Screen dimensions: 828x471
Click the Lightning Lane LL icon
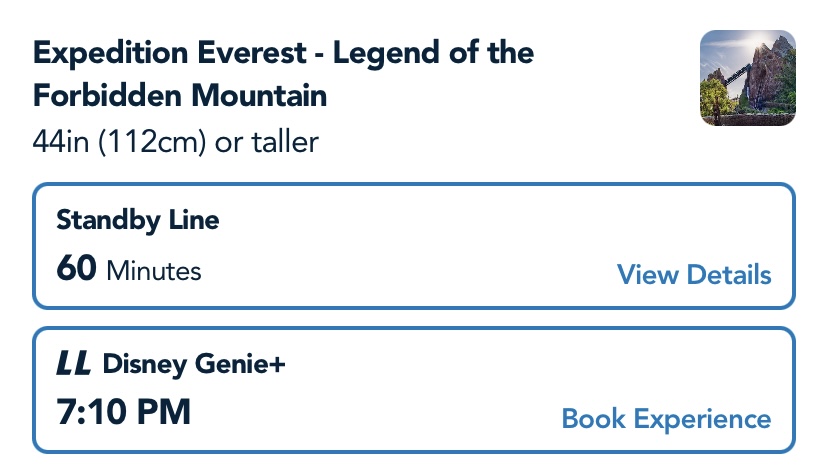[75, 366]
